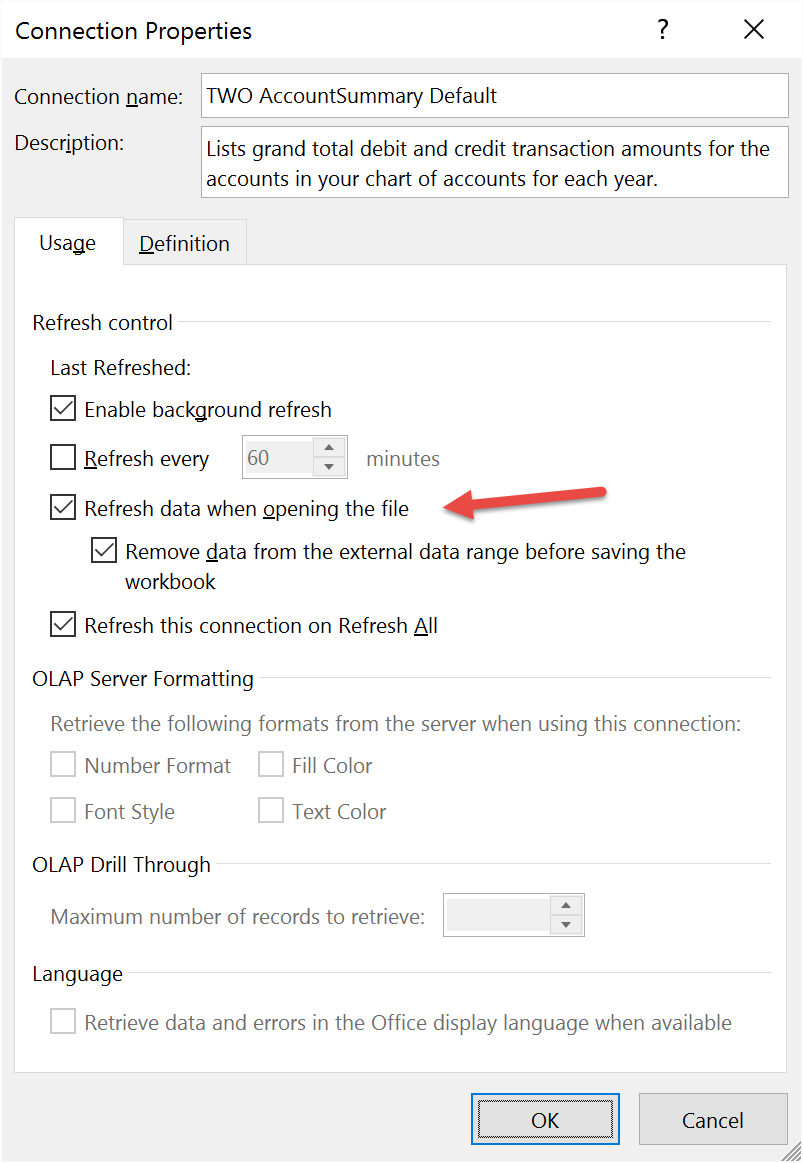Confirm with the OK button
This screenshot has width=803, height=1163.
[545, 1119]
